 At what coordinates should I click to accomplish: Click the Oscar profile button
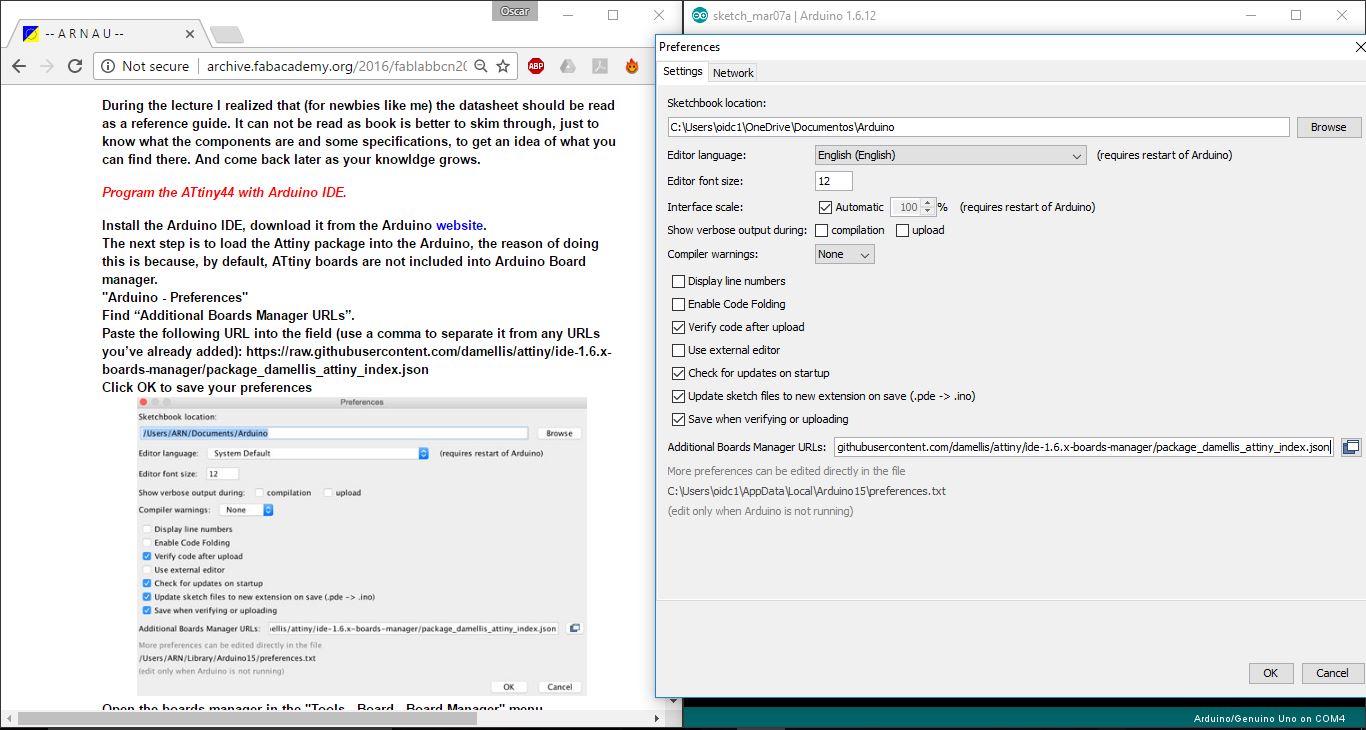[514, 11]
